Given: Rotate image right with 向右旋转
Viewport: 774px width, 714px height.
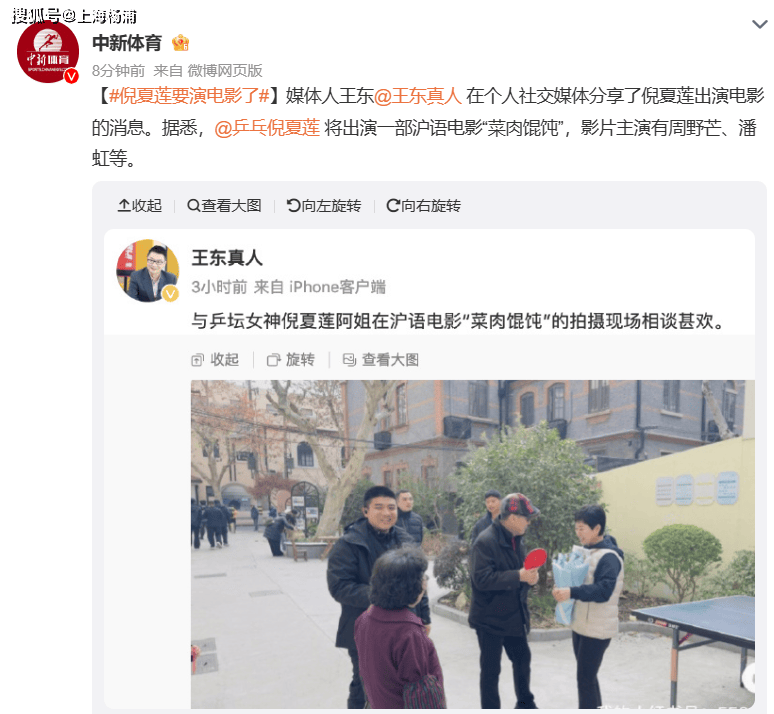Looking at the screenshot, I should (424, 205).
